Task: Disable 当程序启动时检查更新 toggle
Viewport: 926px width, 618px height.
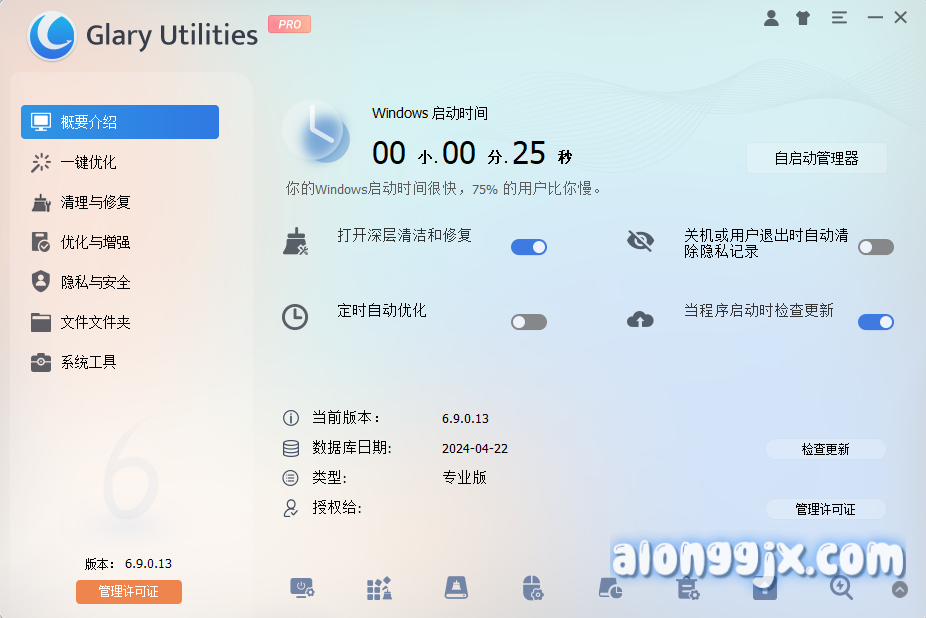Action: click(876, 322)
